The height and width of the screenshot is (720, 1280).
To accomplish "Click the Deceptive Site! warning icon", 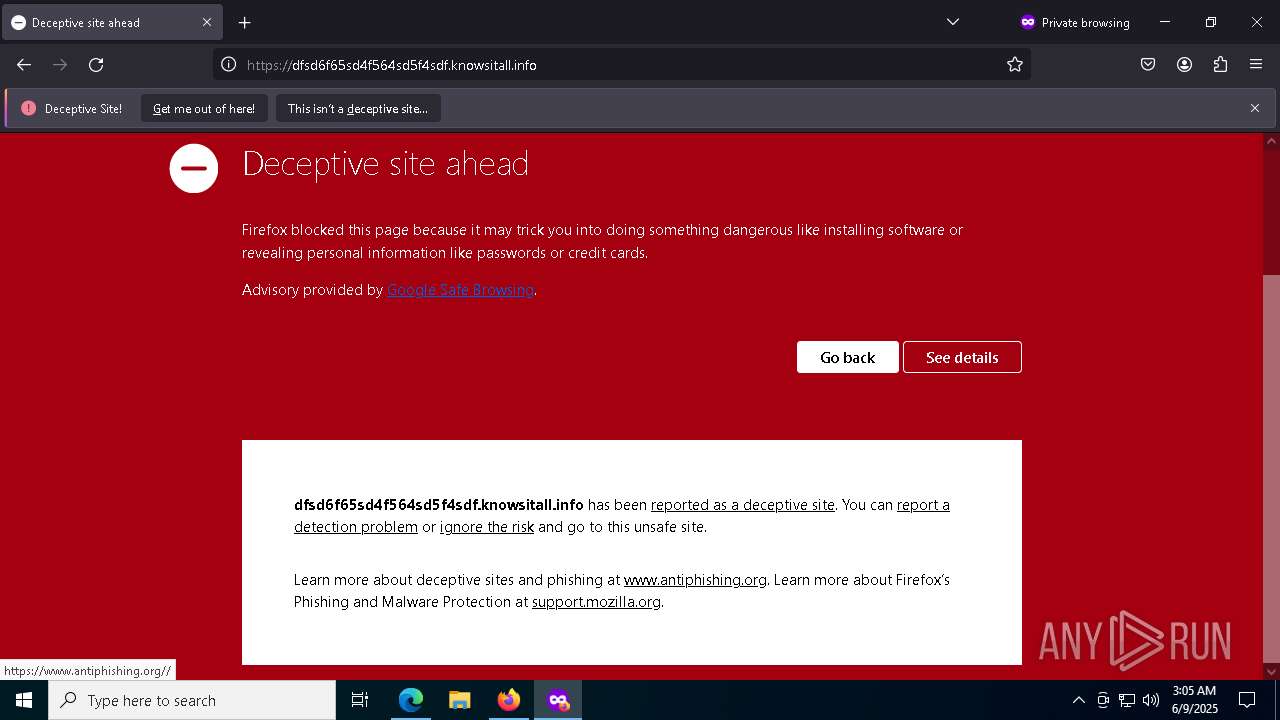I will [28, 108].
